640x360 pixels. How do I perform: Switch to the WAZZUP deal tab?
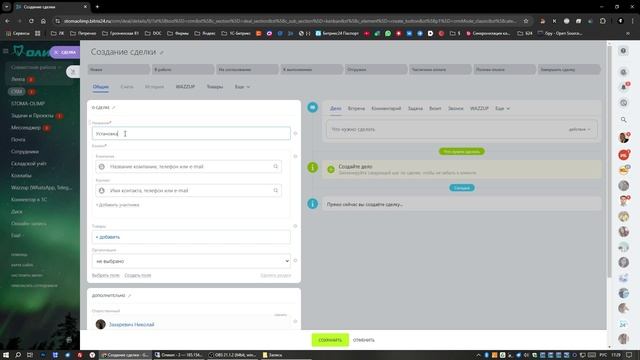(x=185, y=87)
